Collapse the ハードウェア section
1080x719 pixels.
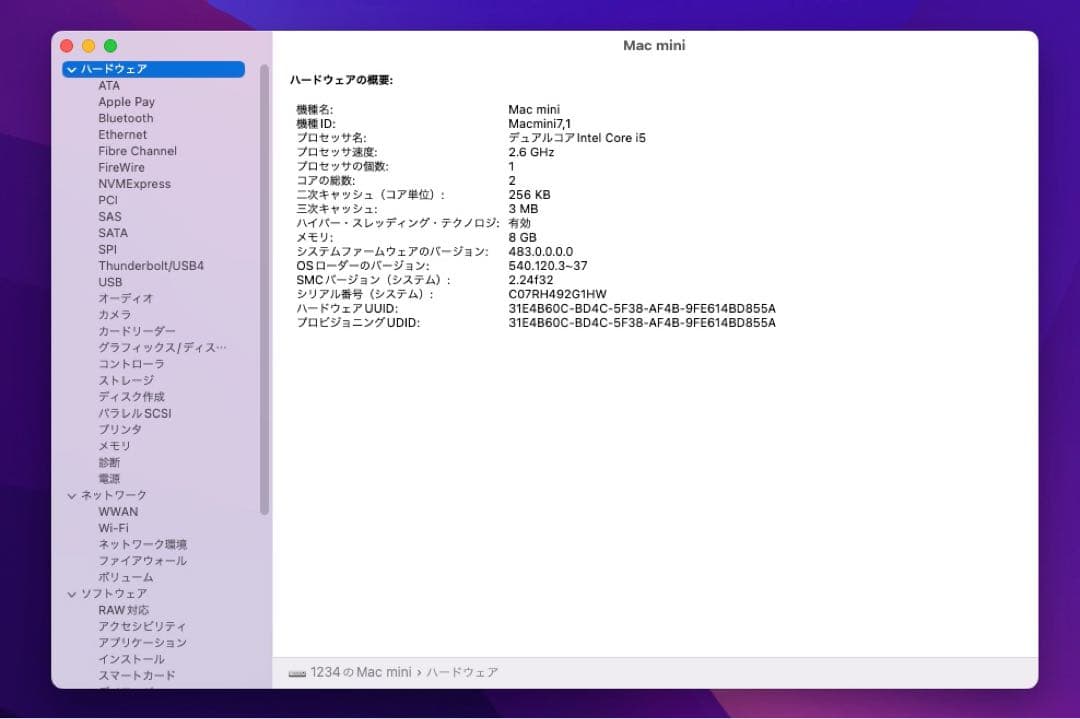point(71,69)
